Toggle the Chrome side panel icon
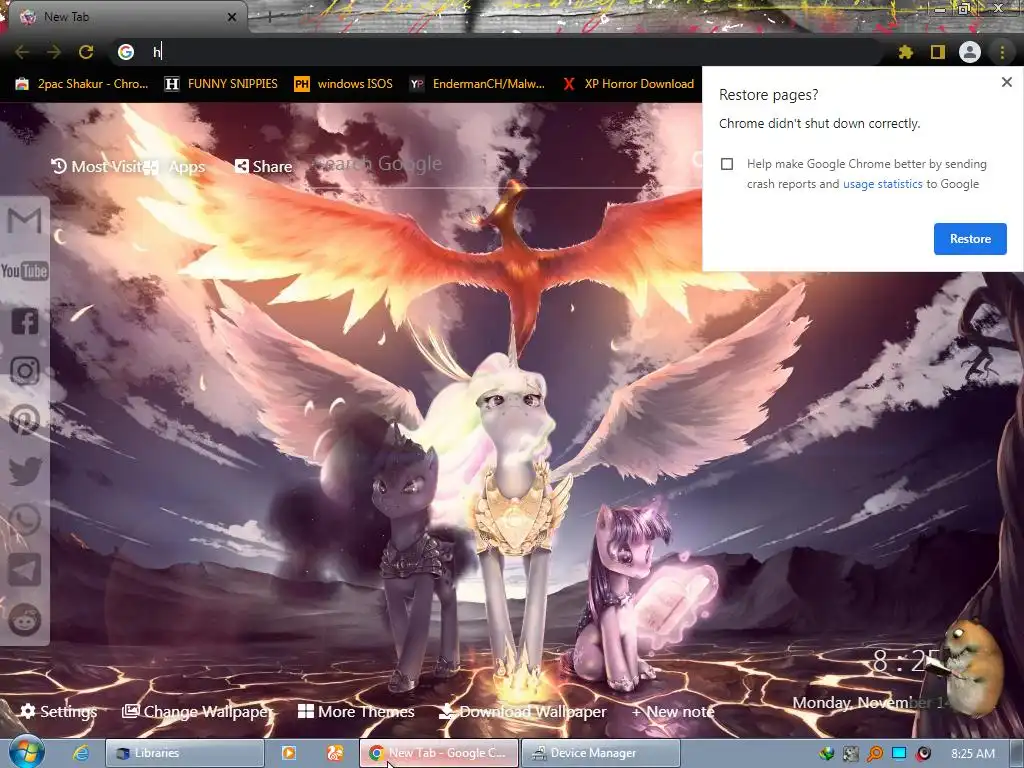Image resolution: width=1024 pixels, height=768 pixels. tap(938, 52)
